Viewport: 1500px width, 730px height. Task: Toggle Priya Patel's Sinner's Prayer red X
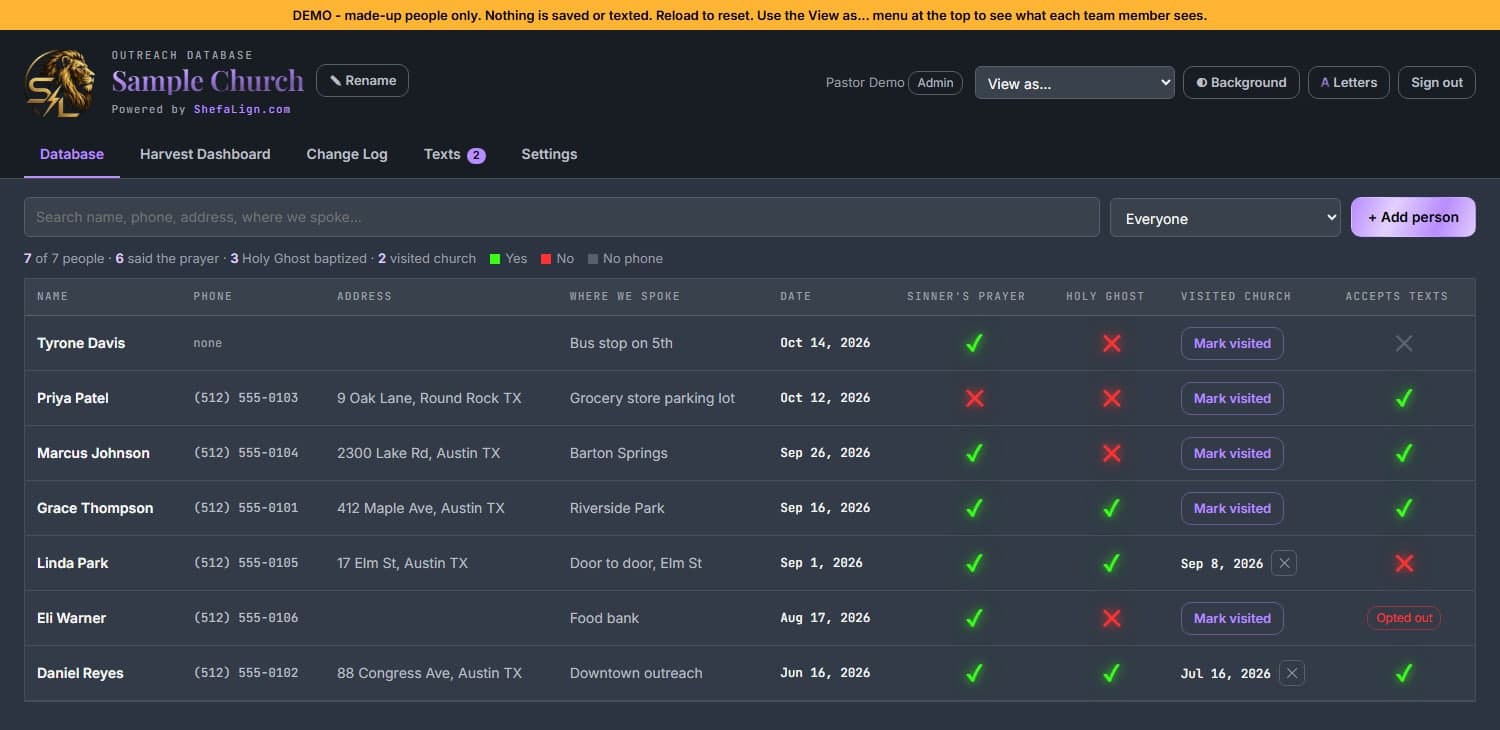974,398
